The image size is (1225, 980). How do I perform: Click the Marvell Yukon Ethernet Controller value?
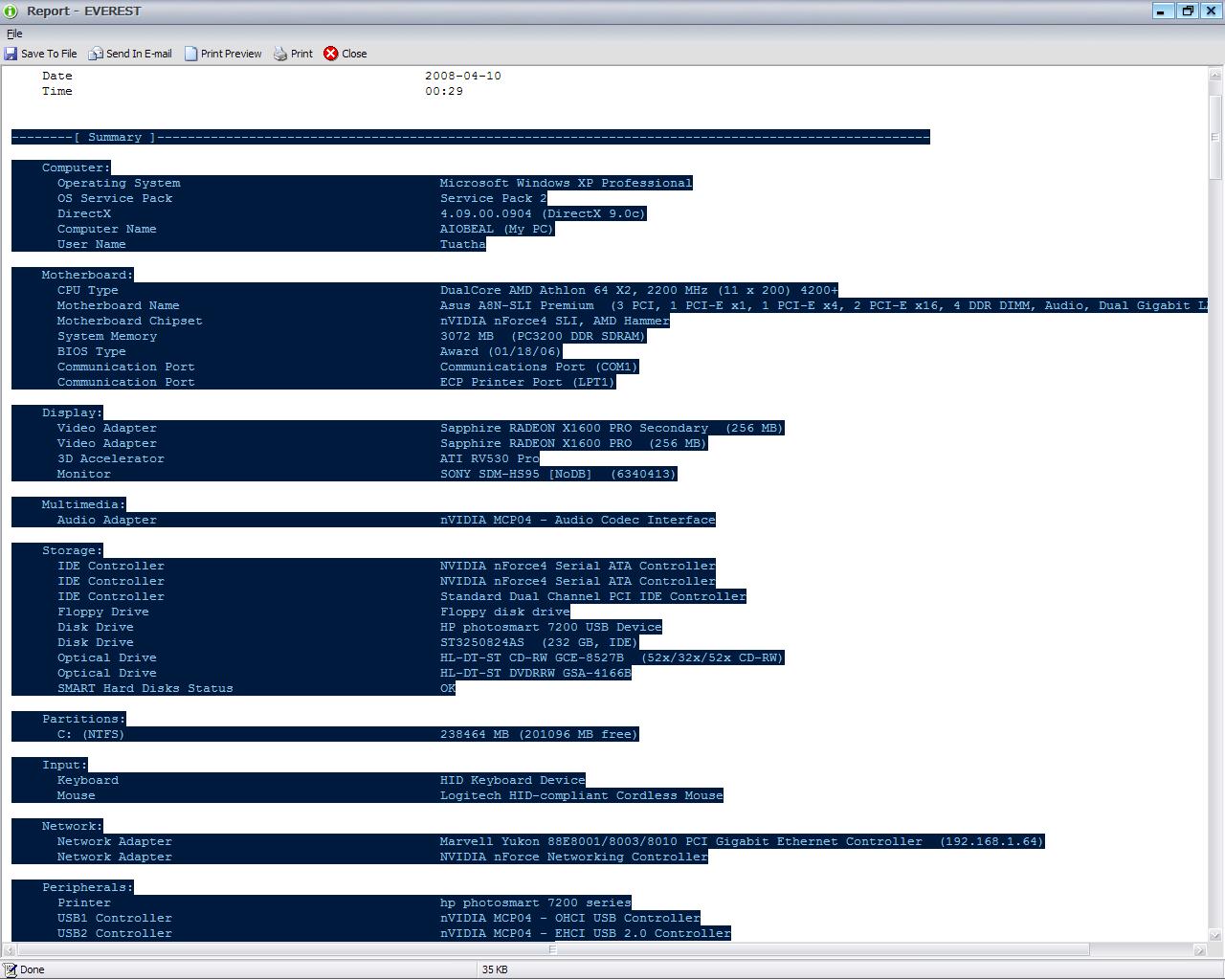(742, 841)
